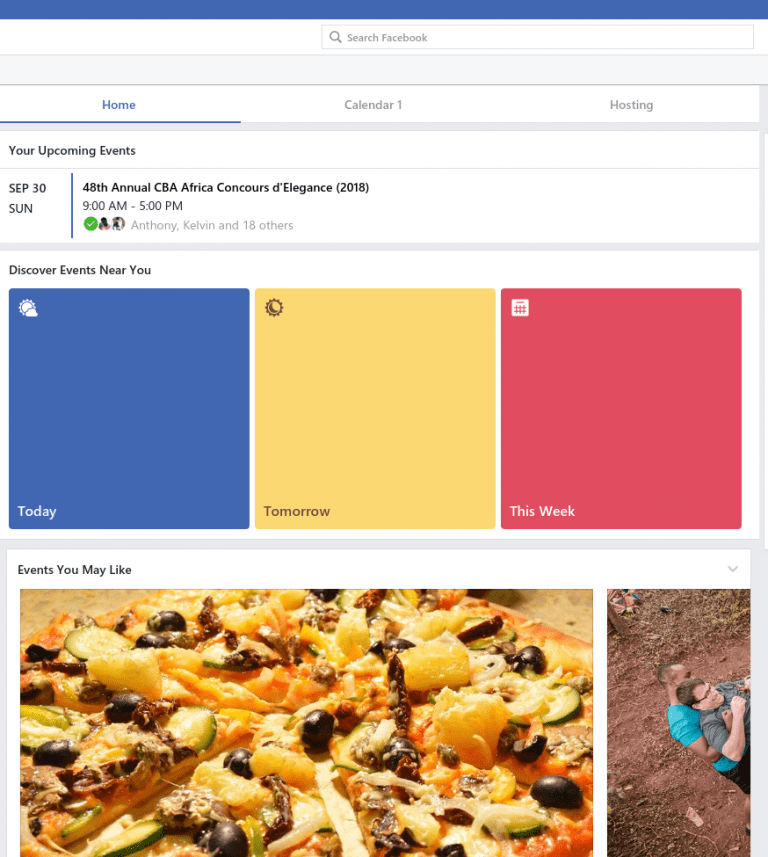768x857 pixels.
Task: Click the SEP 30 date label
Action: tap(27, 188)
